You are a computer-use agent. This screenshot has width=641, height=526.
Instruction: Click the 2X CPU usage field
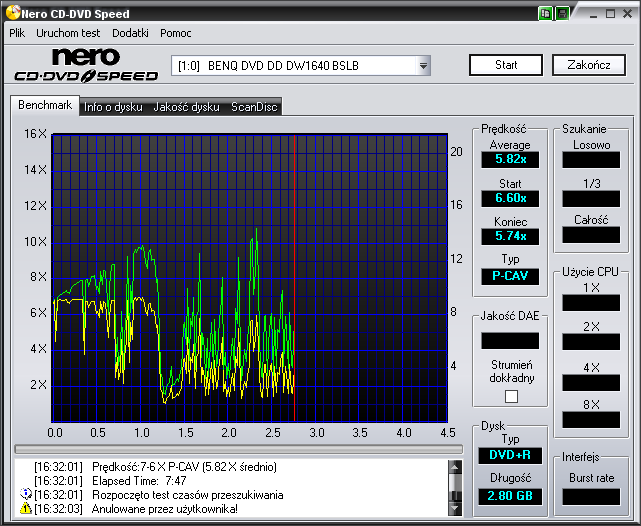591,342
